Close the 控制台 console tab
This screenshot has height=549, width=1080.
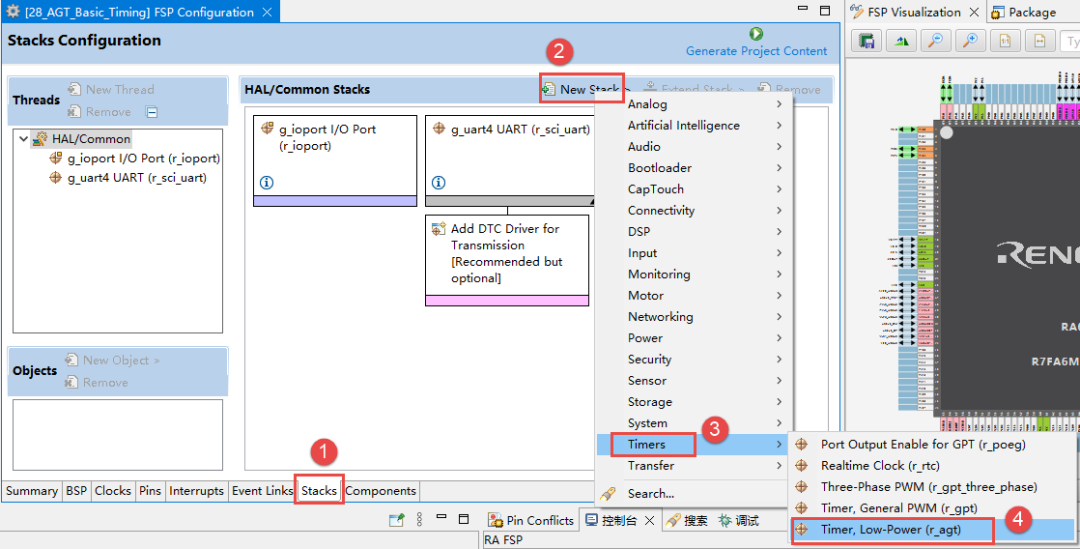[649, 520]
